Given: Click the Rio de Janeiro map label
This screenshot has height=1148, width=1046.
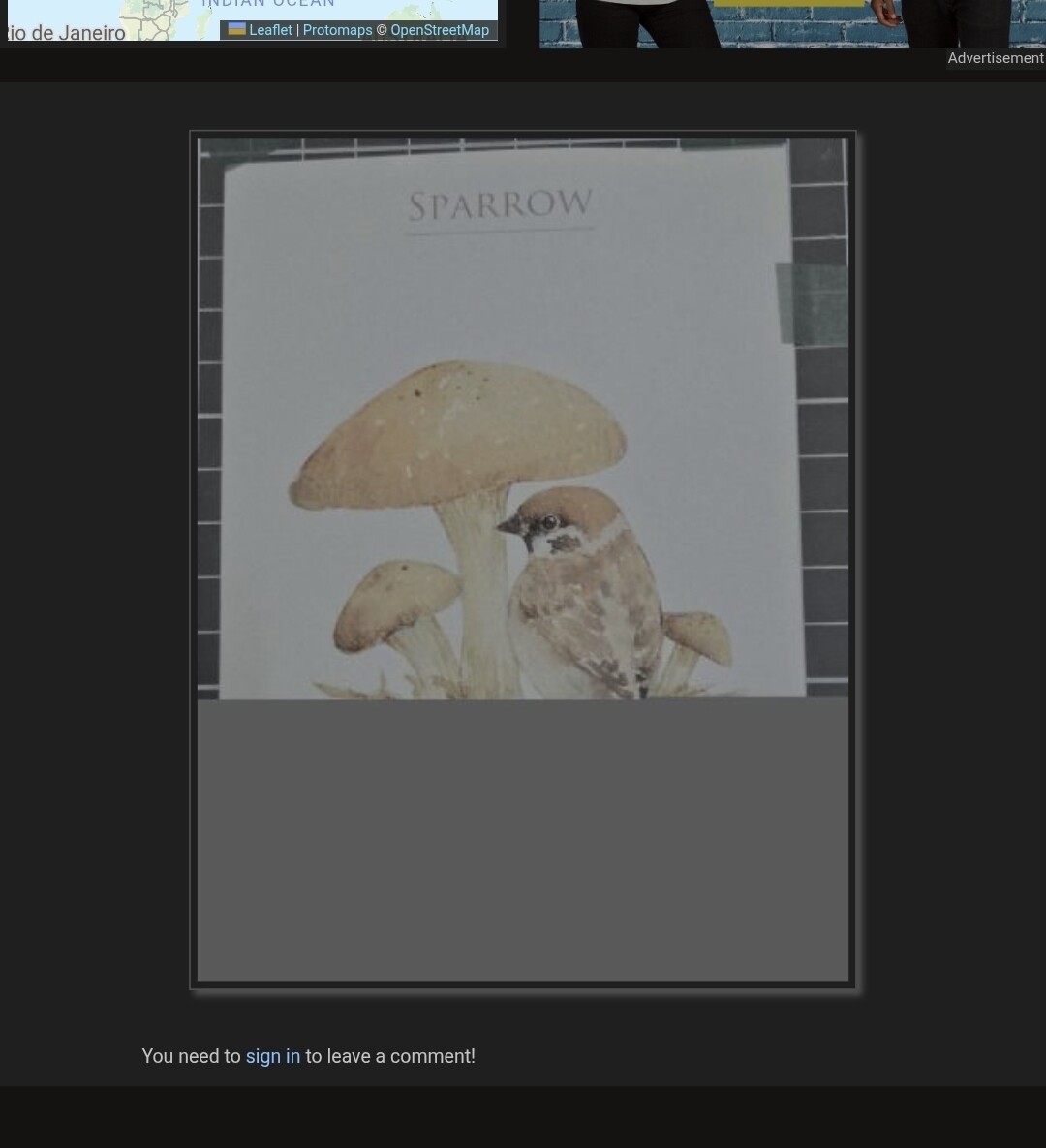Looking at the screenshot, I should click(x=66, y=33).
